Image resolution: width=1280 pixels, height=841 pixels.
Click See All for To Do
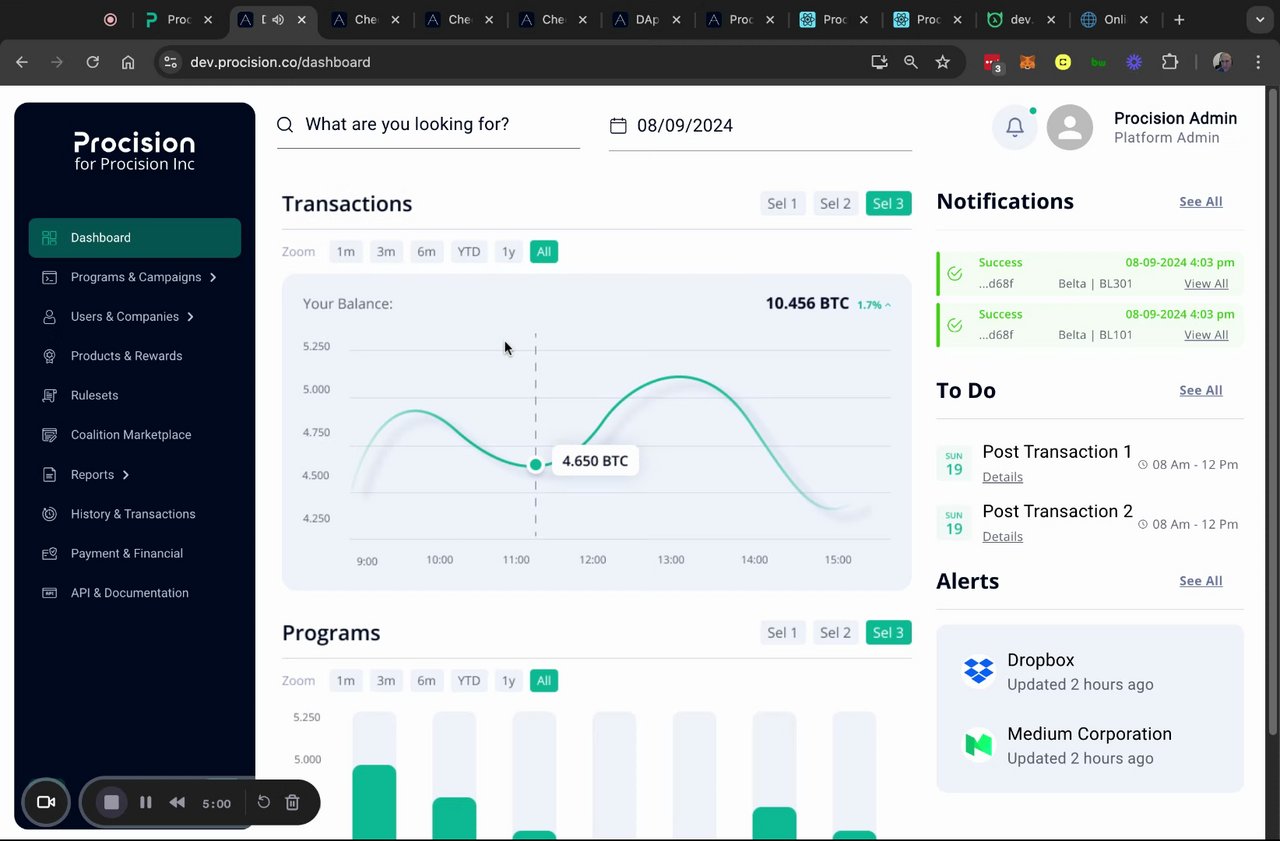(x=1201, y=391)
